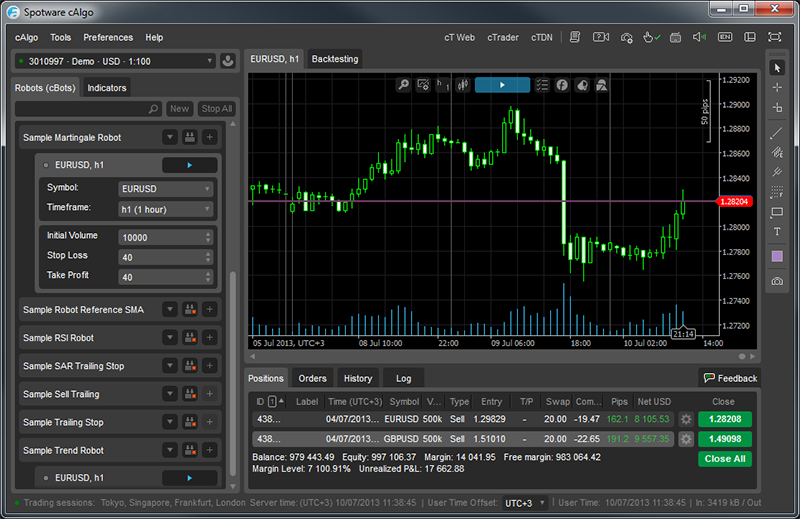Toggle the one-click trading hand icon
The height and width of the screenshot is (519, 800).
[x=651, y=37]
